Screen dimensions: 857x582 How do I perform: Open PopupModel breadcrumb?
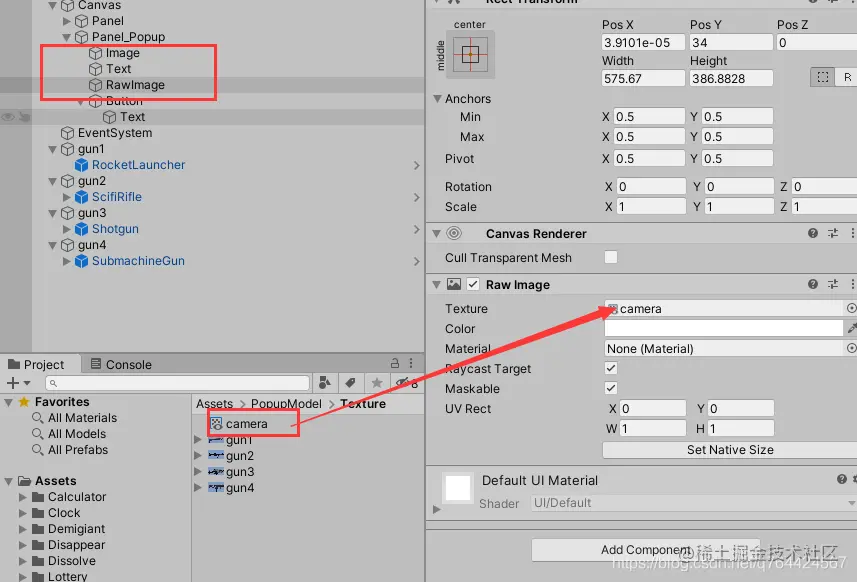(x=286, y=403)
